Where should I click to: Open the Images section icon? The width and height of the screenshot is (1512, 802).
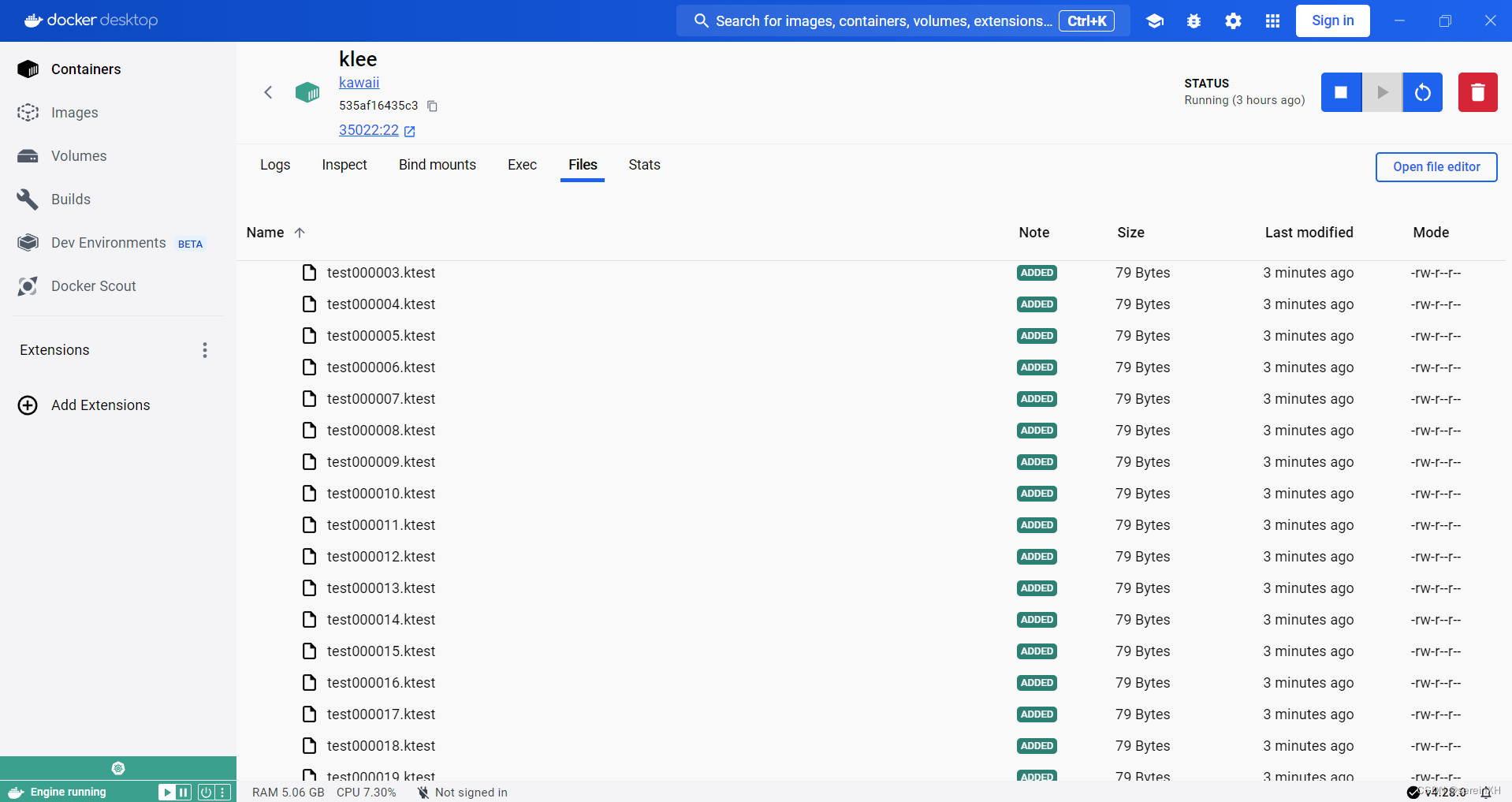click(28, 113)
